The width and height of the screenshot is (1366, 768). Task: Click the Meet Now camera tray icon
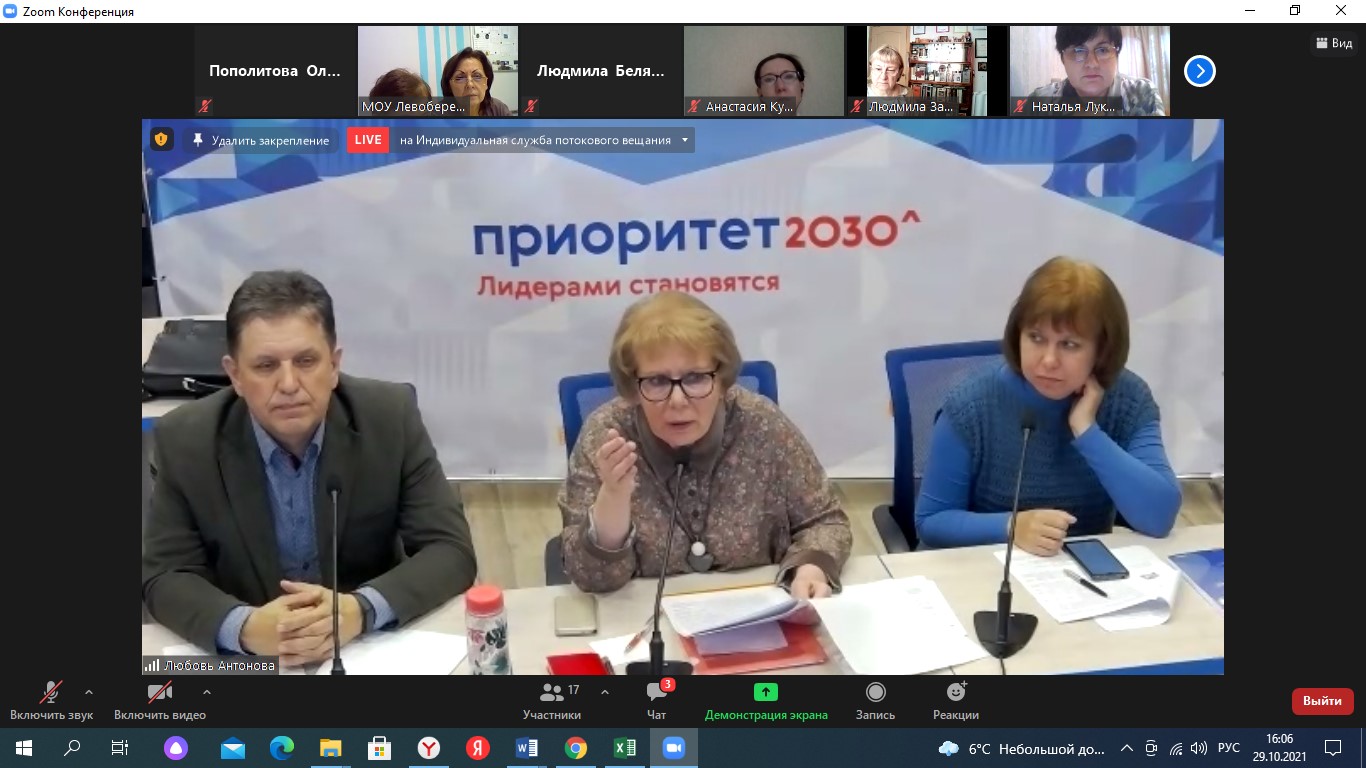1152,748
